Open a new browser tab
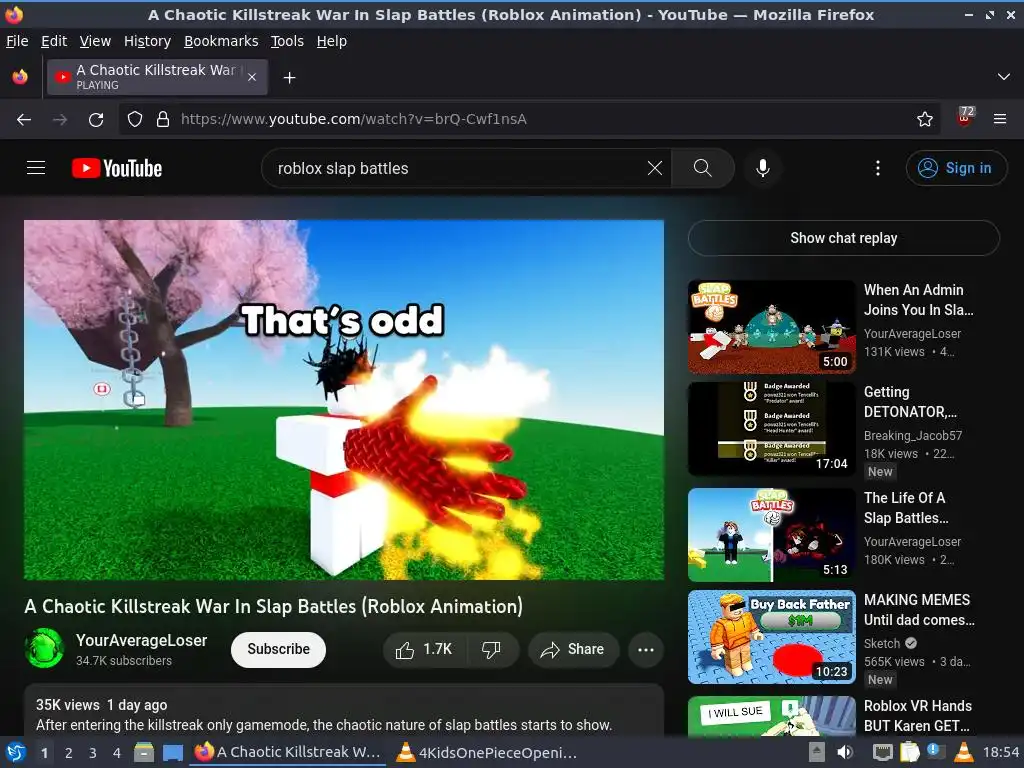Screen dimensions: 1024x768 click(x=289, y=78)
